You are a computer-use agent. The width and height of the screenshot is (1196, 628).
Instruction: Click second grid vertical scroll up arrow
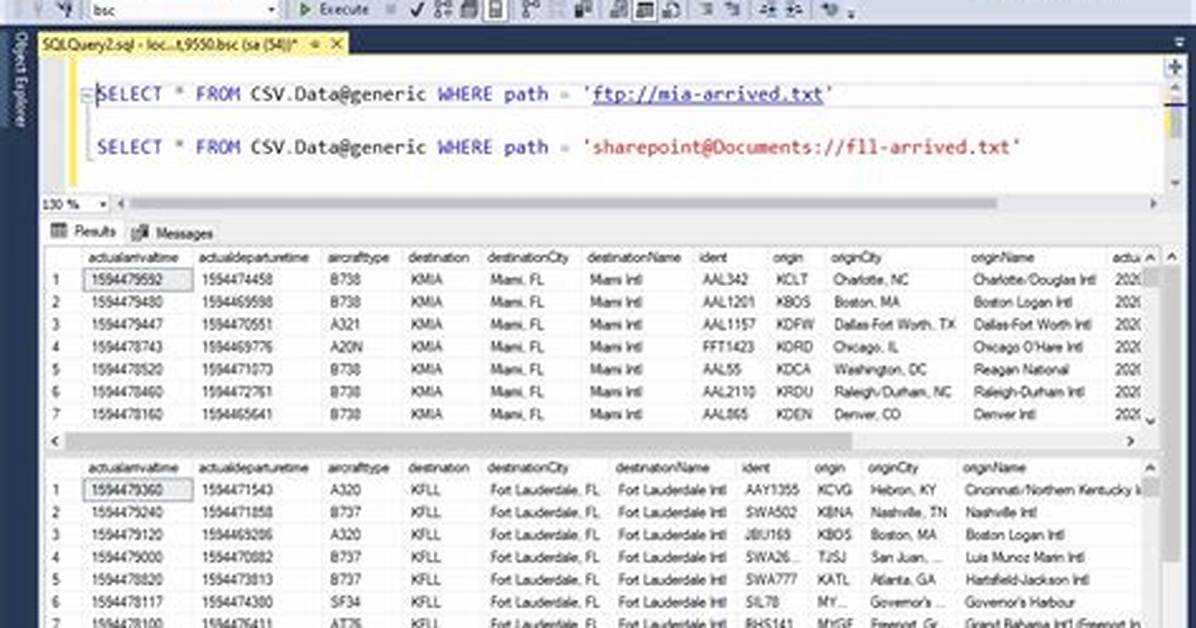[1150, 468]
